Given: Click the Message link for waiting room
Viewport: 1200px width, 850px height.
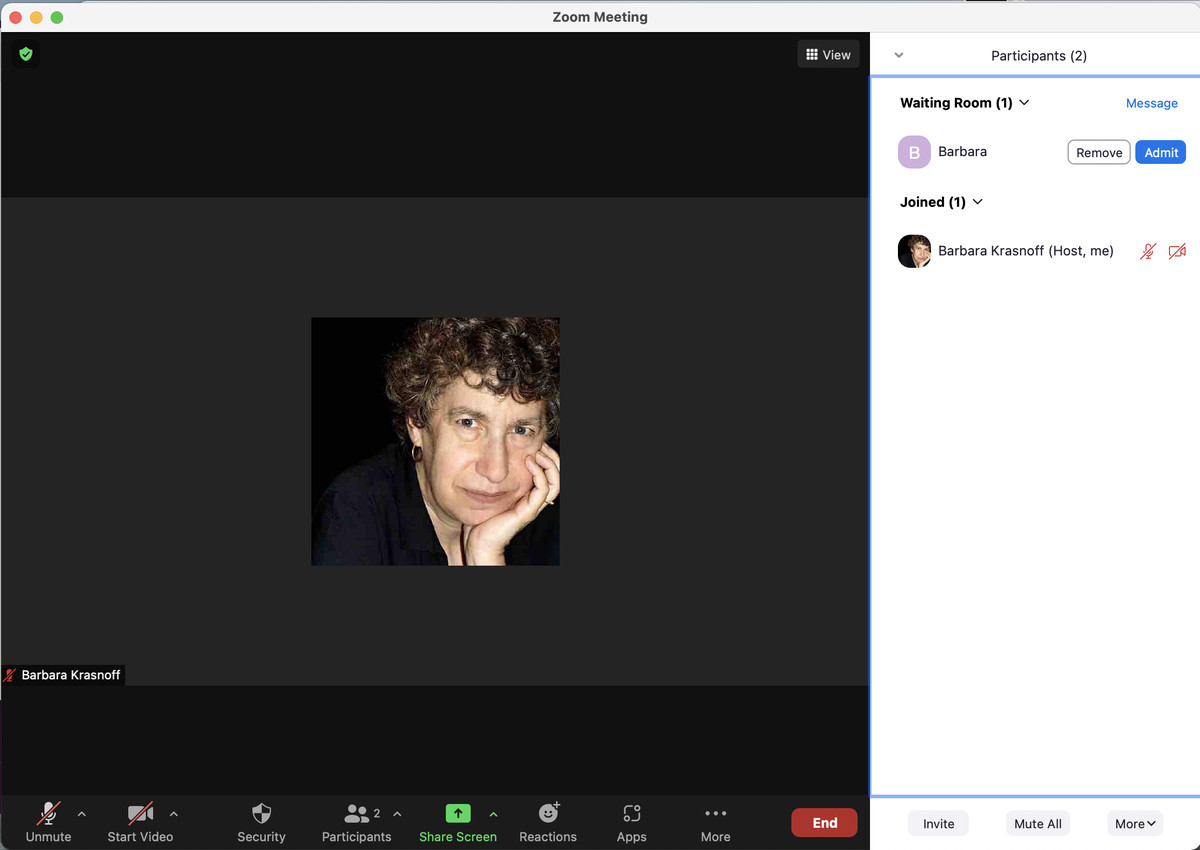Looking at the screenshot, I should click(x=1151, y=103).
